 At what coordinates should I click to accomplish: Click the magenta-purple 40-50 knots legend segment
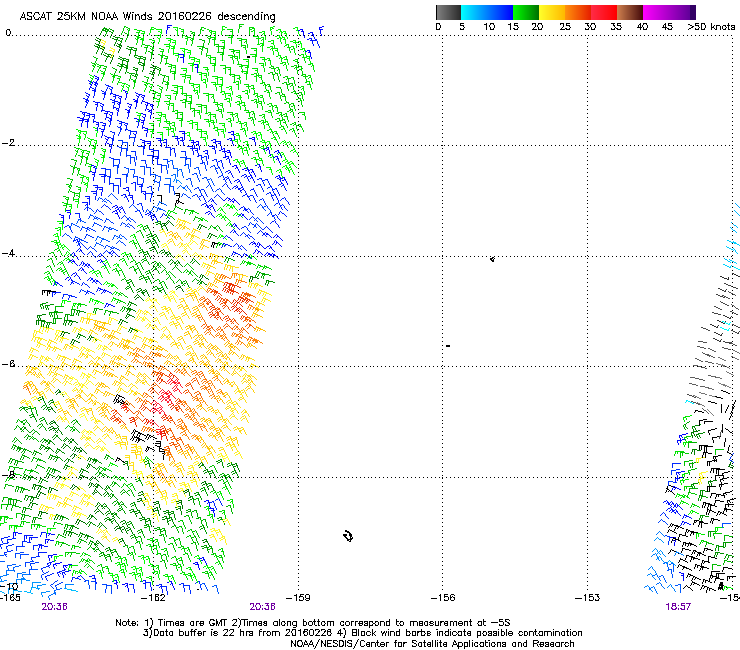(669, 12)
